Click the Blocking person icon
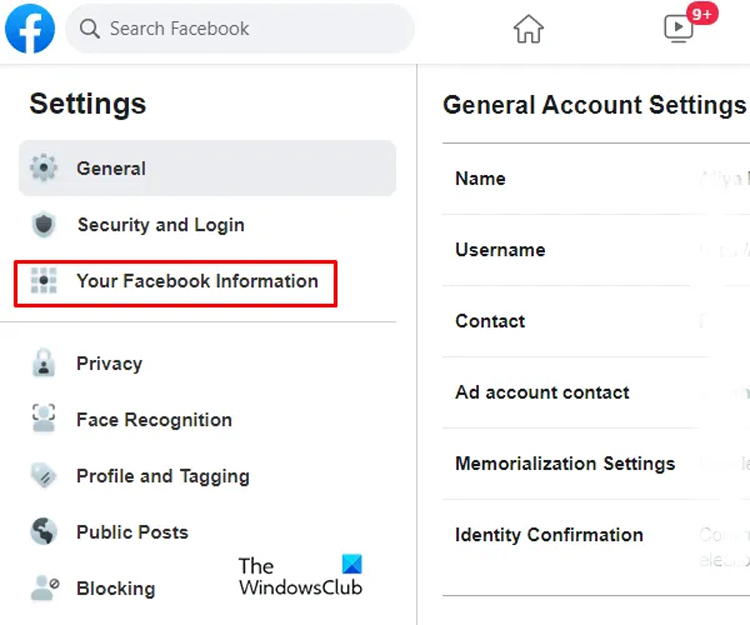 (44, 588)
